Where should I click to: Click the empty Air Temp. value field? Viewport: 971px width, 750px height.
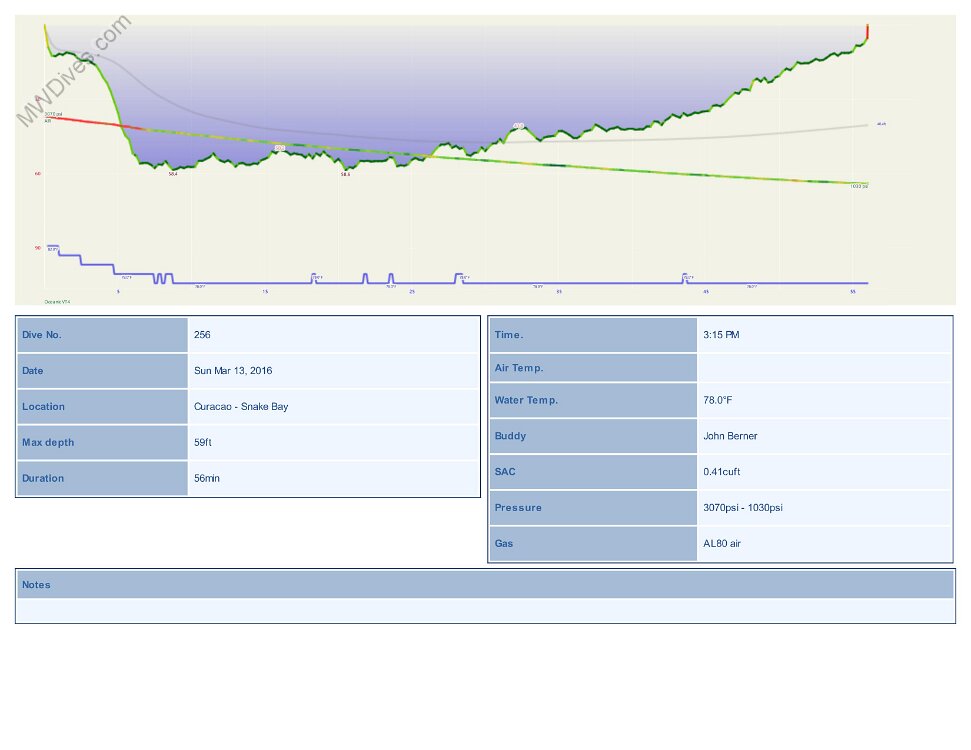[x=823, y=368]
